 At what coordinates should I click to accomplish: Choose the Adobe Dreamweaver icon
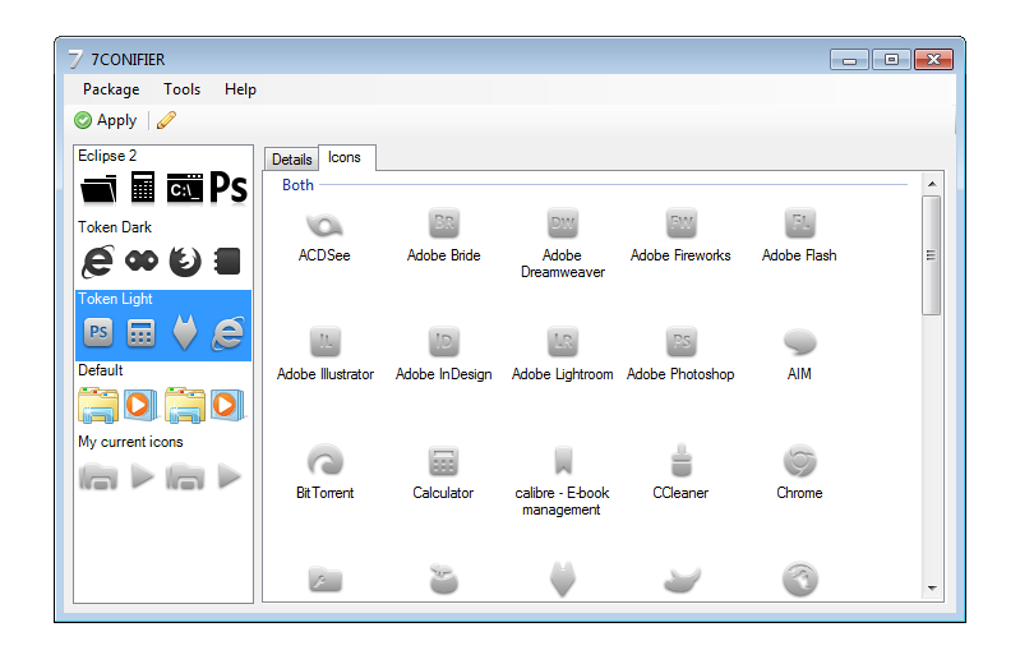pyautogui.click(x=563, y=224)
